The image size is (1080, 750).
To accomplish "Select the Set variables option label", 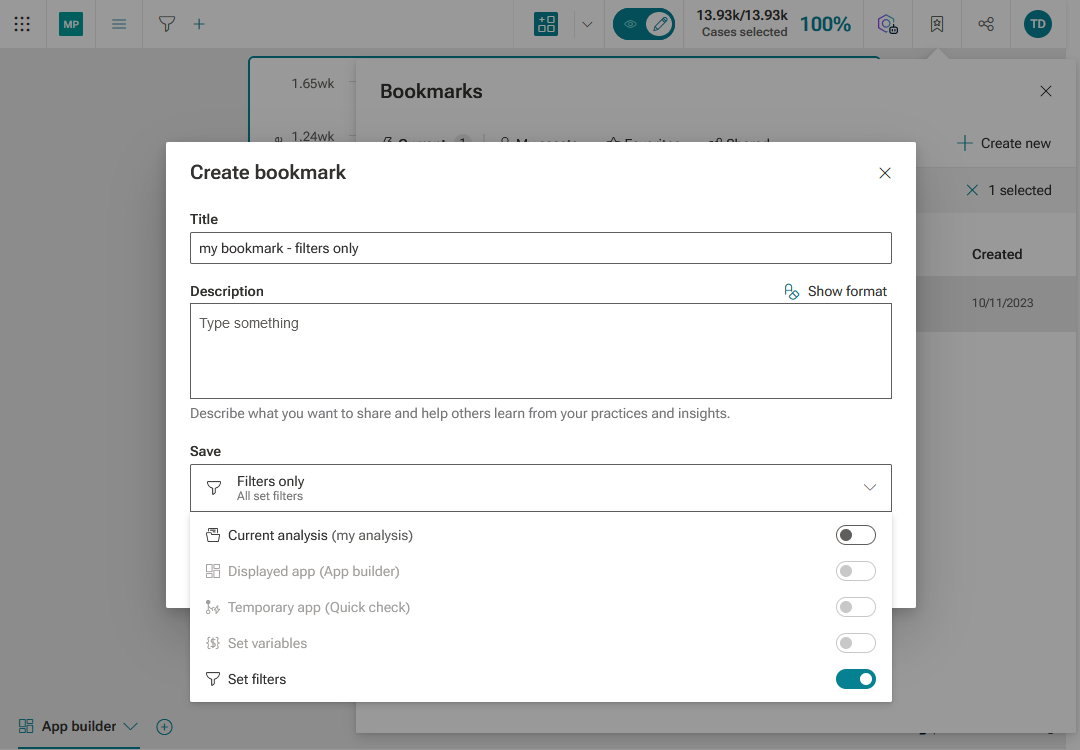I will pyautogui.click(x=267, y=643).
